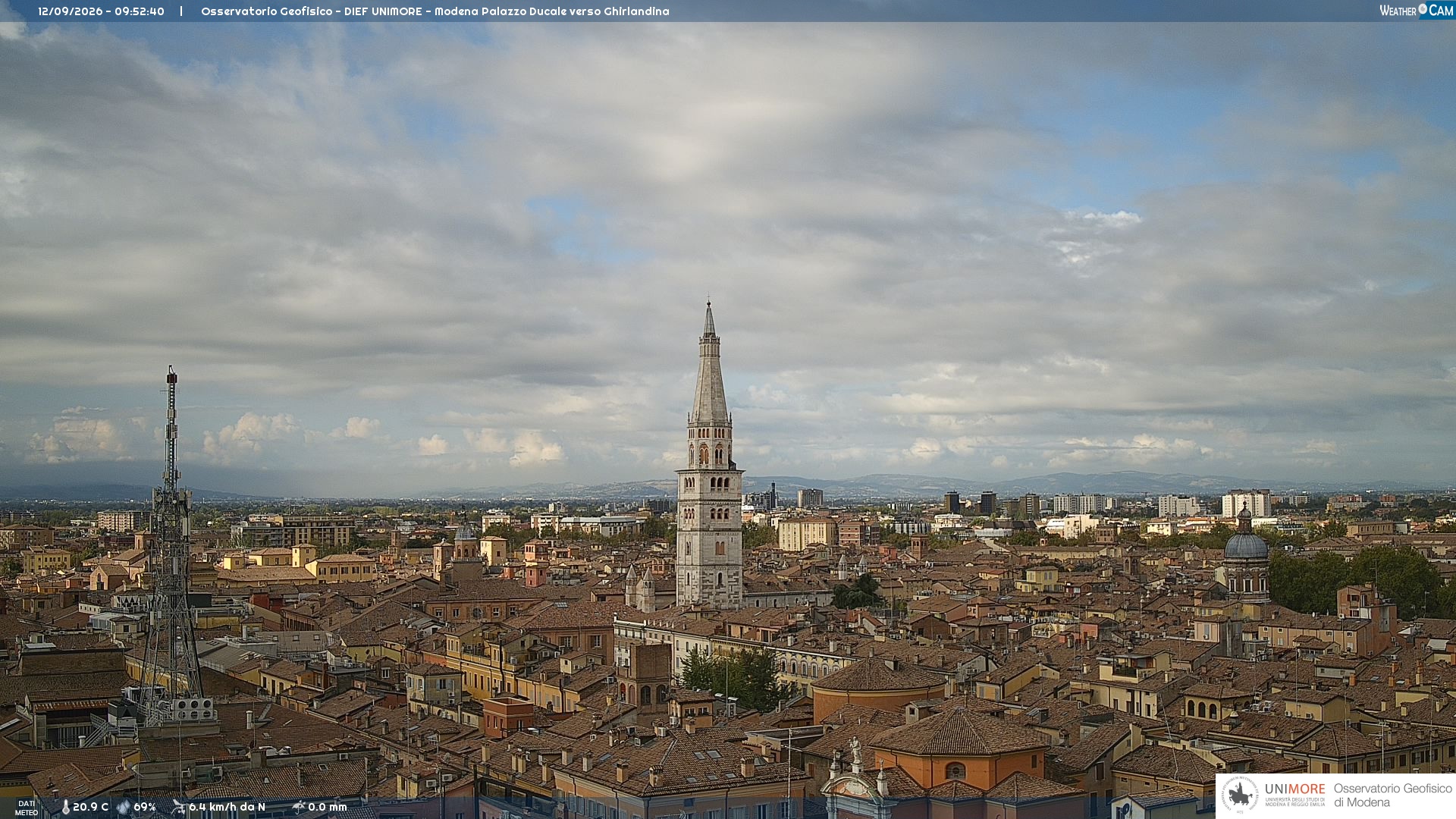Image resolution: width=1456 pixels, height=819 pixels.
Task: Click the wind vane icon
Action: coord(178,807)
